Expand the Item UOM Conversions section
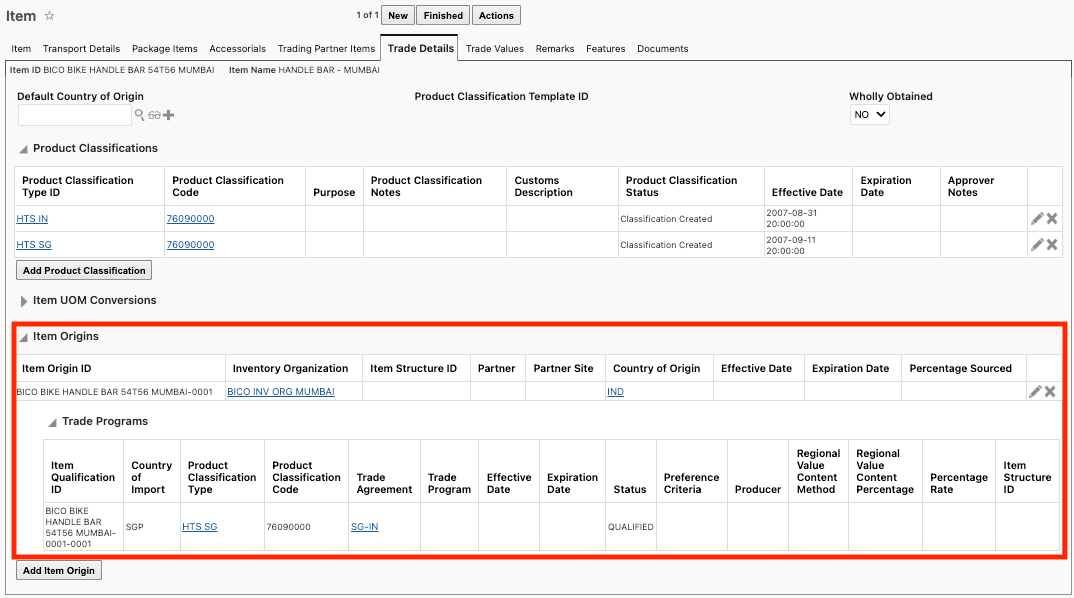This screenshot has width=1074, height=598. coord(24,301)
